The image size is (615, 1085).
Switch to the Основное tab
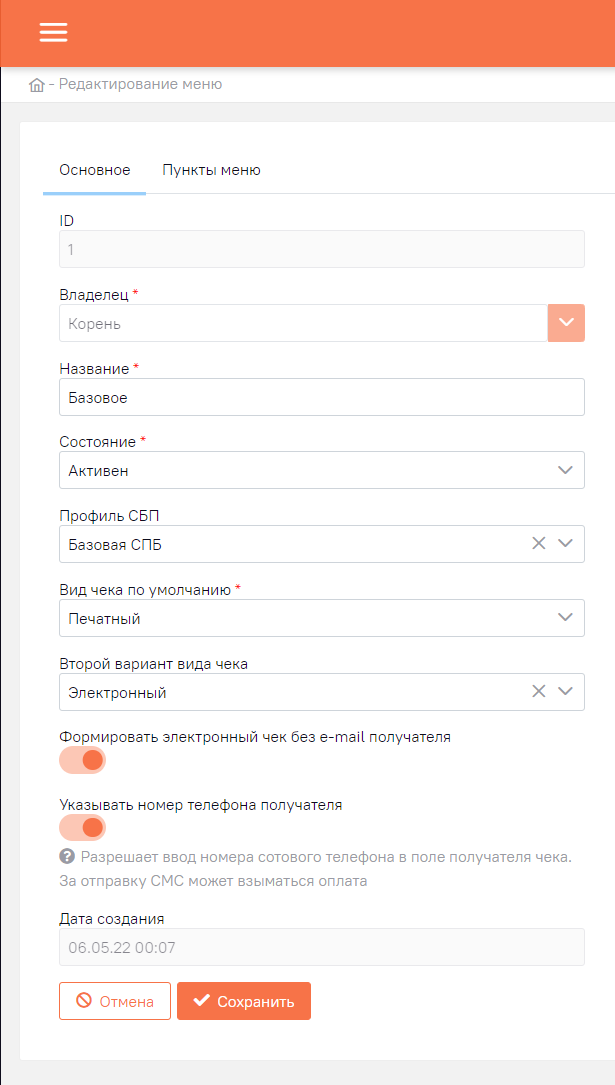[x=95, y=170]
